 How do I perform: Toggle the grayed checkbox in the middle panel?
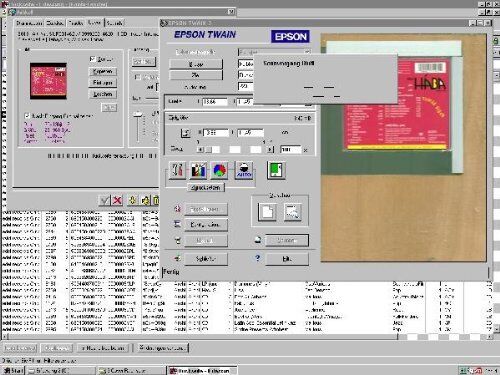[x=137, y=77]
